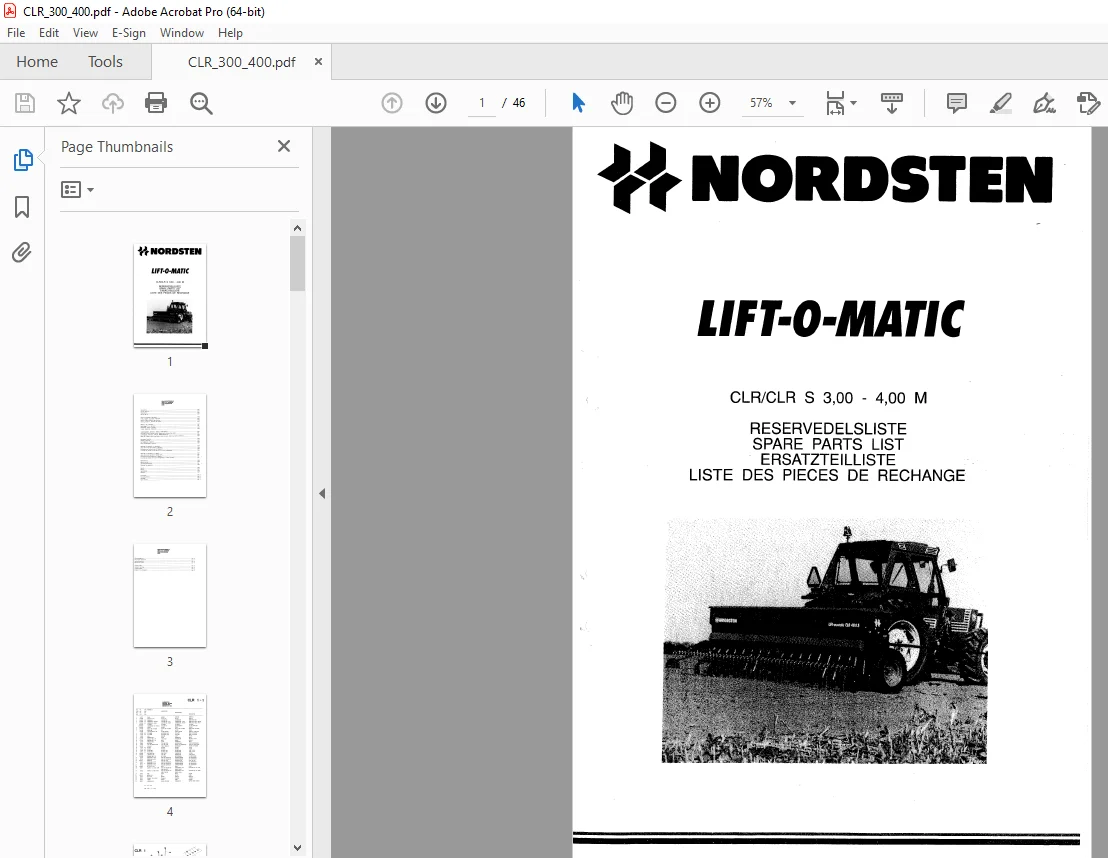The height and width of the screenshot is (858, 1108).
Task: Select page 2 thumbnail
Action: click(170, 445)
